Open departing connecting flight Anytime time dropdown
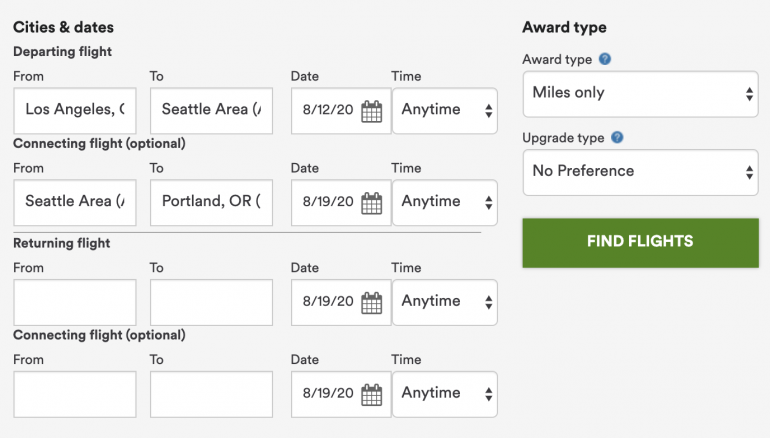 [445, 202]
